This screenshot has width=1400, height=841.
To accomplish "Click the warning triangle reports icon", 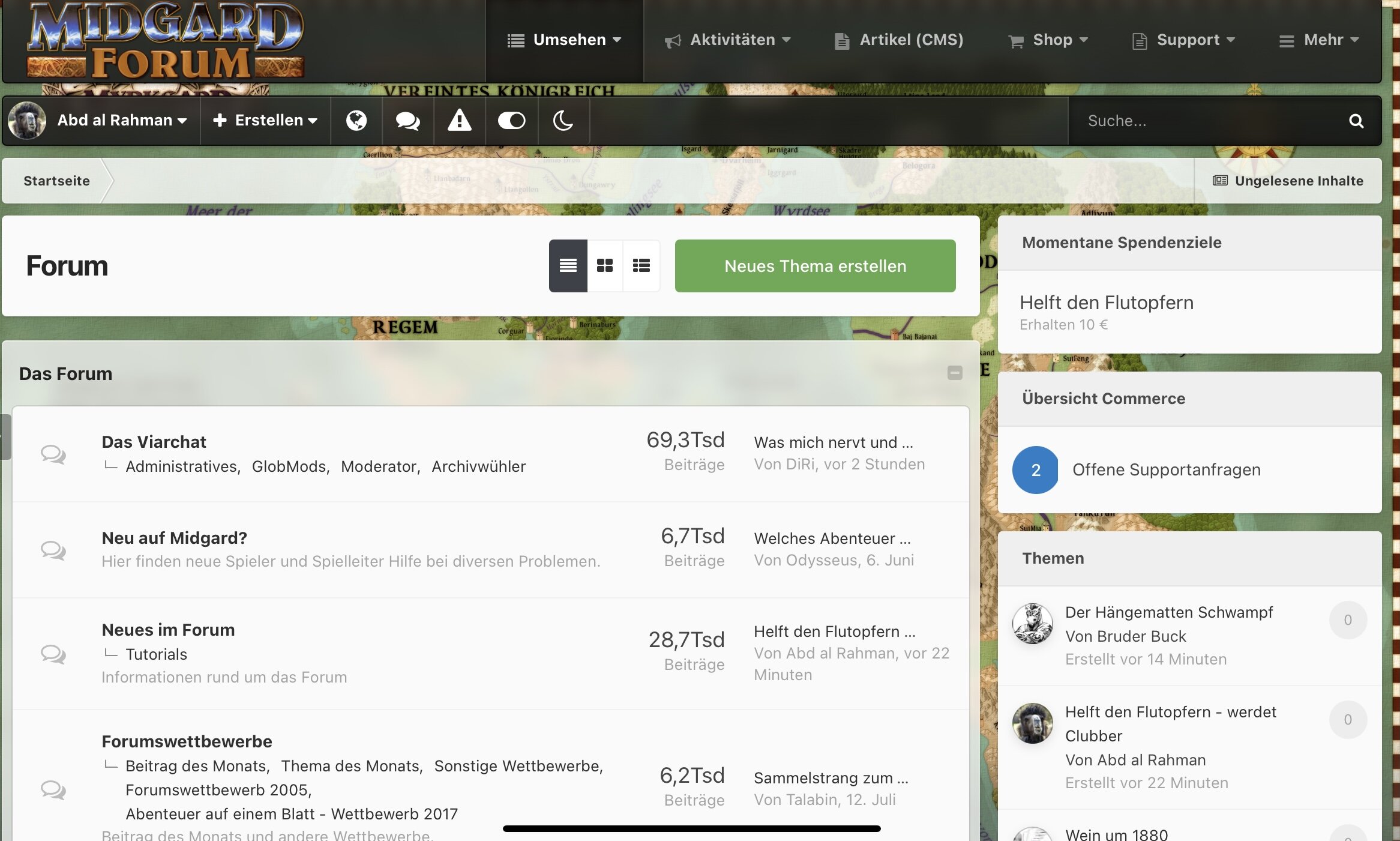I will coord(459,121).
